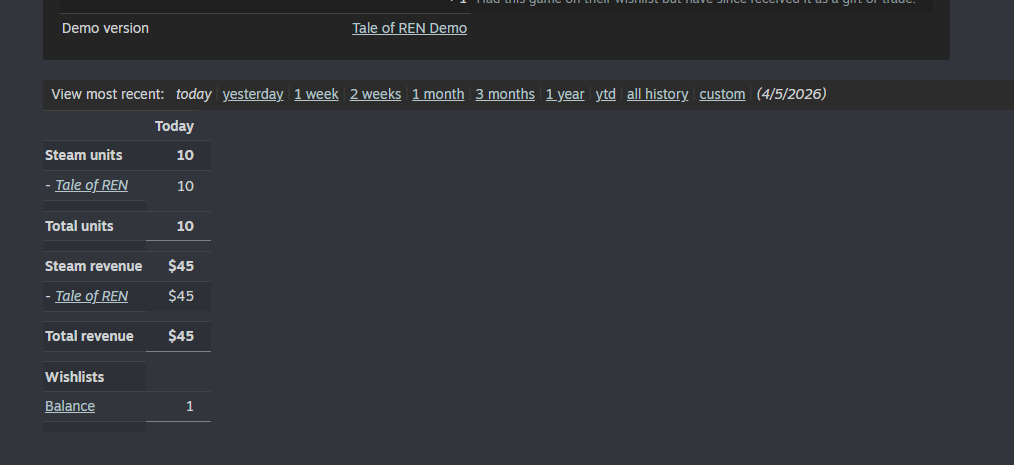Click the date text (4/5/2026)

(792, 94)
